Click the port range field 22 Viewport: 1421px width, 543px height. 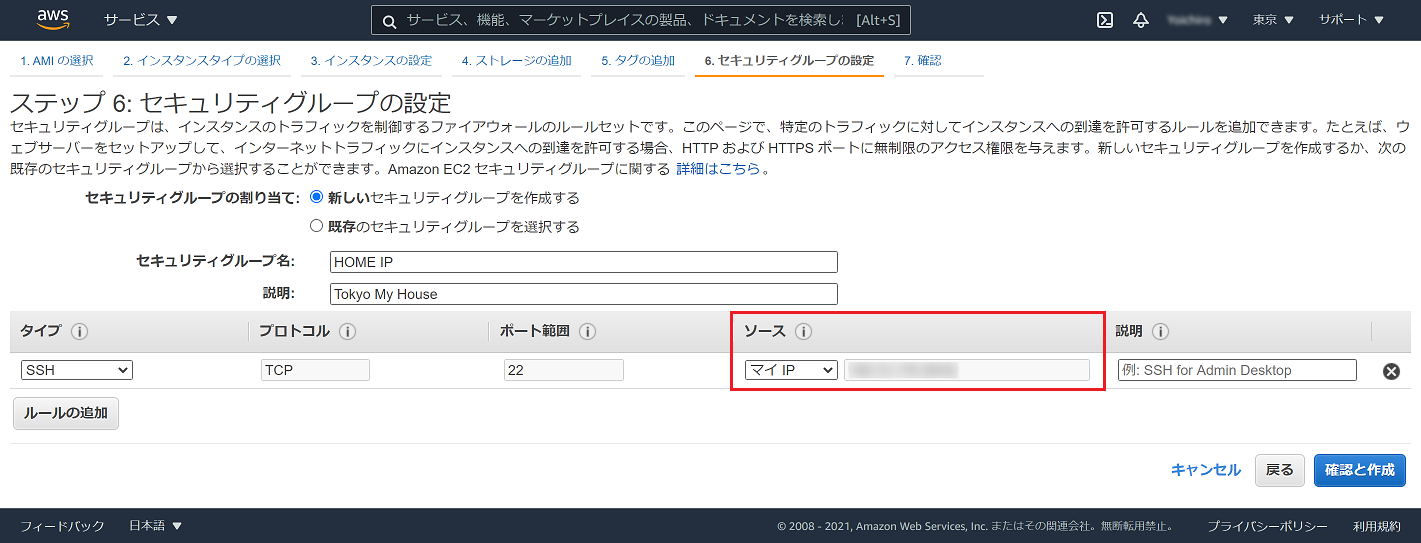click(564, 370)
